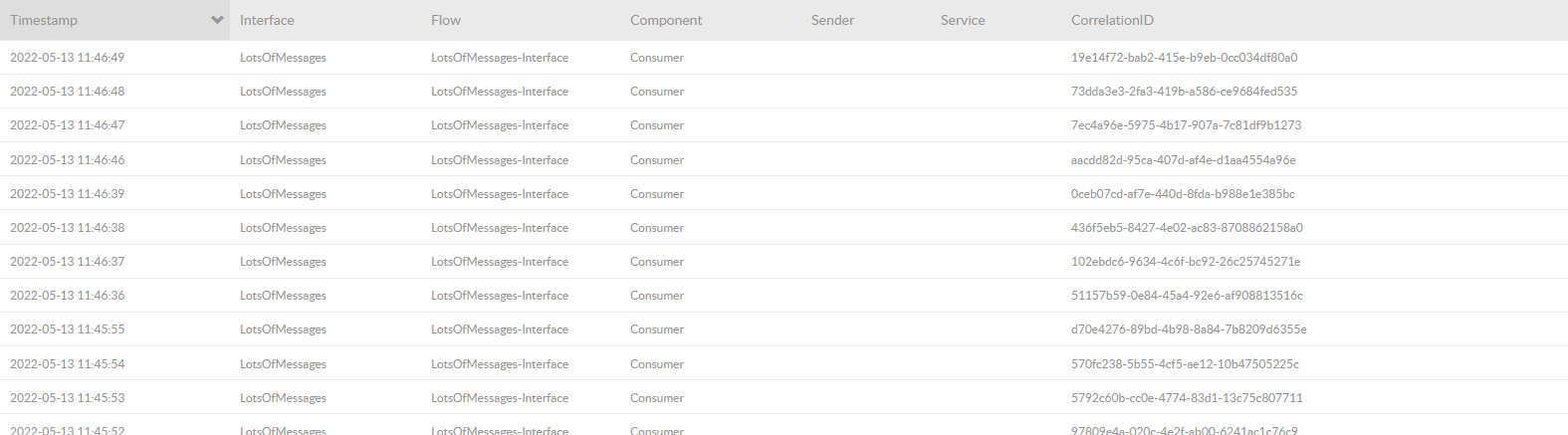Click the Sender column header

pyautogui.click(x=832, y=20)
